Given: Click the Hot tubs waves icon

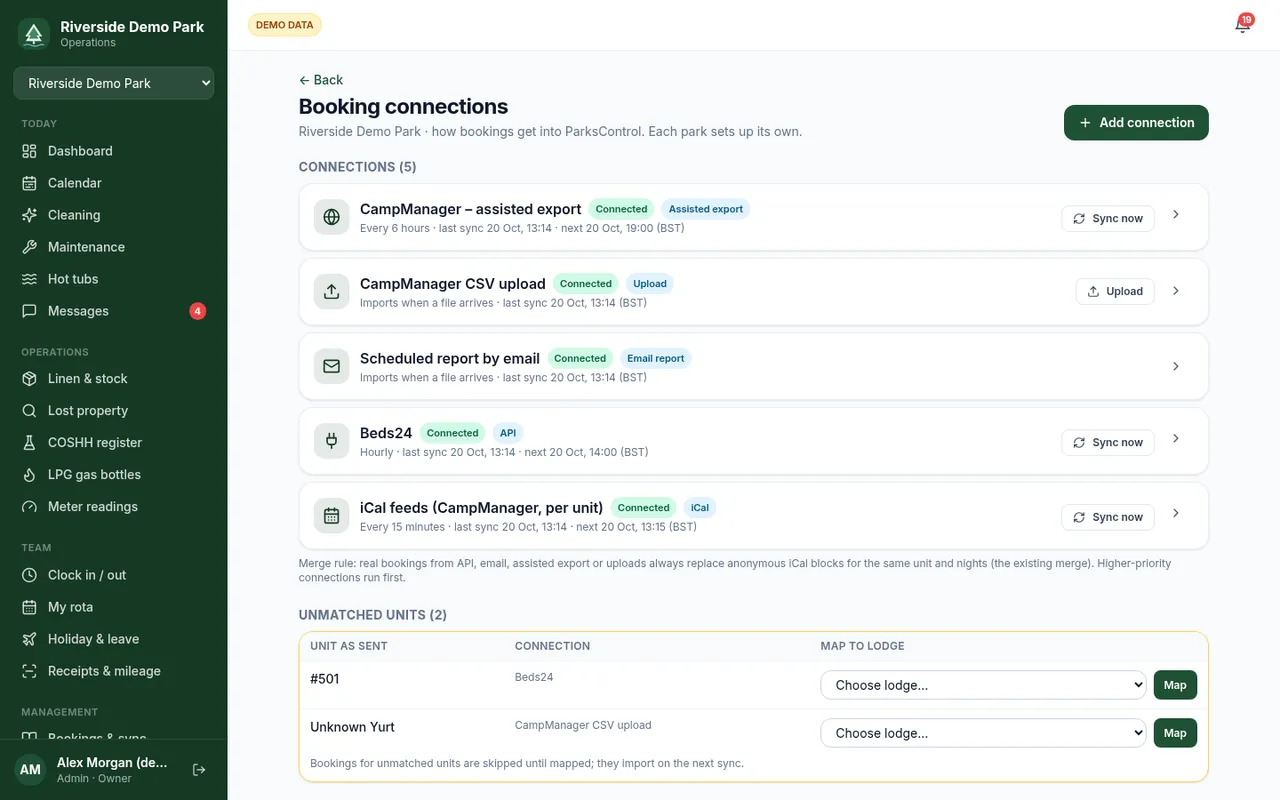Looking at the screenshot, I should [x=29, y=279].
